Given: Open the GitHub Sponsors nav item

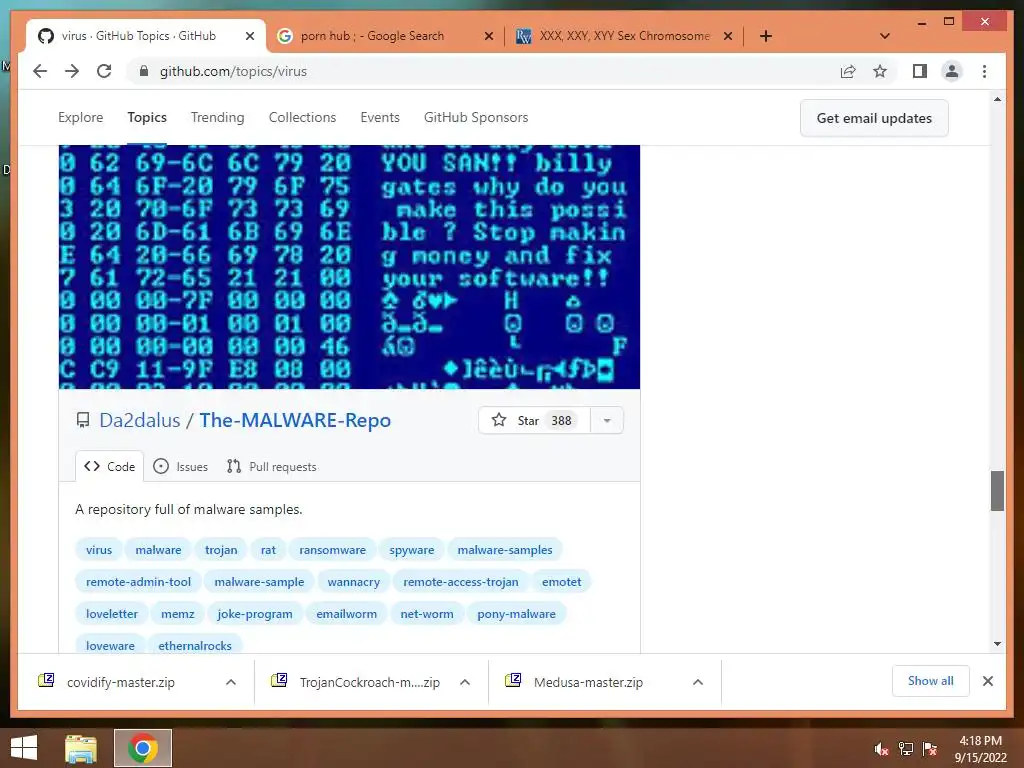Looking at the screenshot, I should click(476, 118).
